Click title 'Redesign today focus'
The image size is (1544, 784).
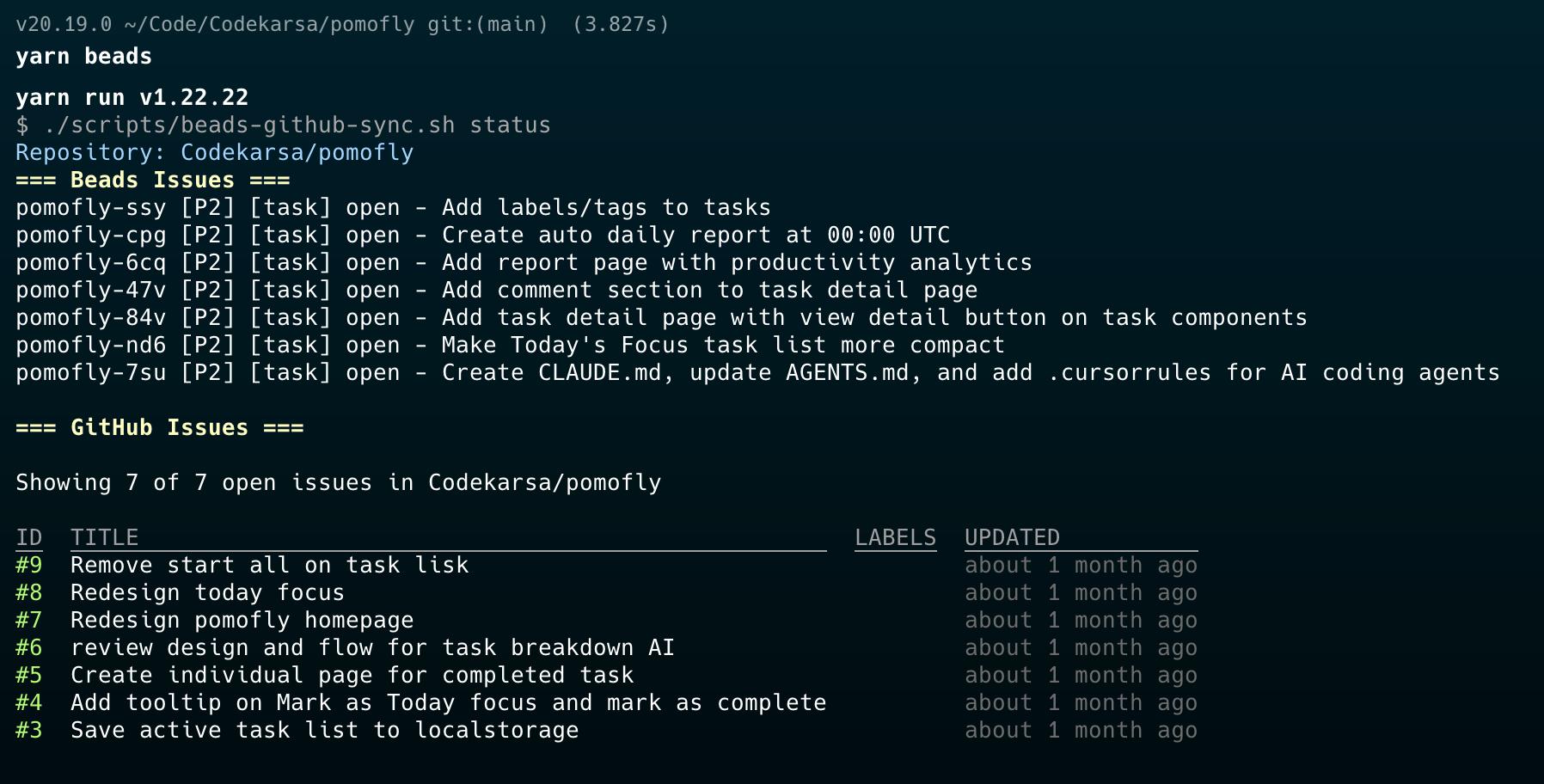coord(208,593)
